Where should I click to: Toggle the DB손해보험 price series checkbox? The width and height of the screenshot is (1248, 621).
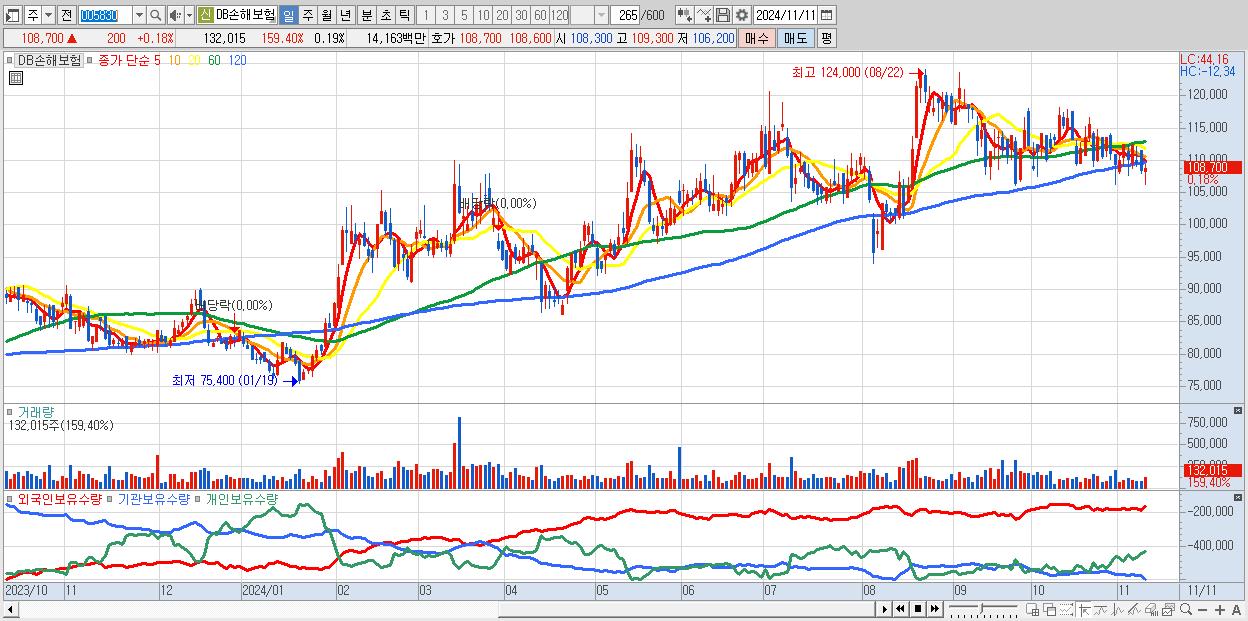click(11, 61)
